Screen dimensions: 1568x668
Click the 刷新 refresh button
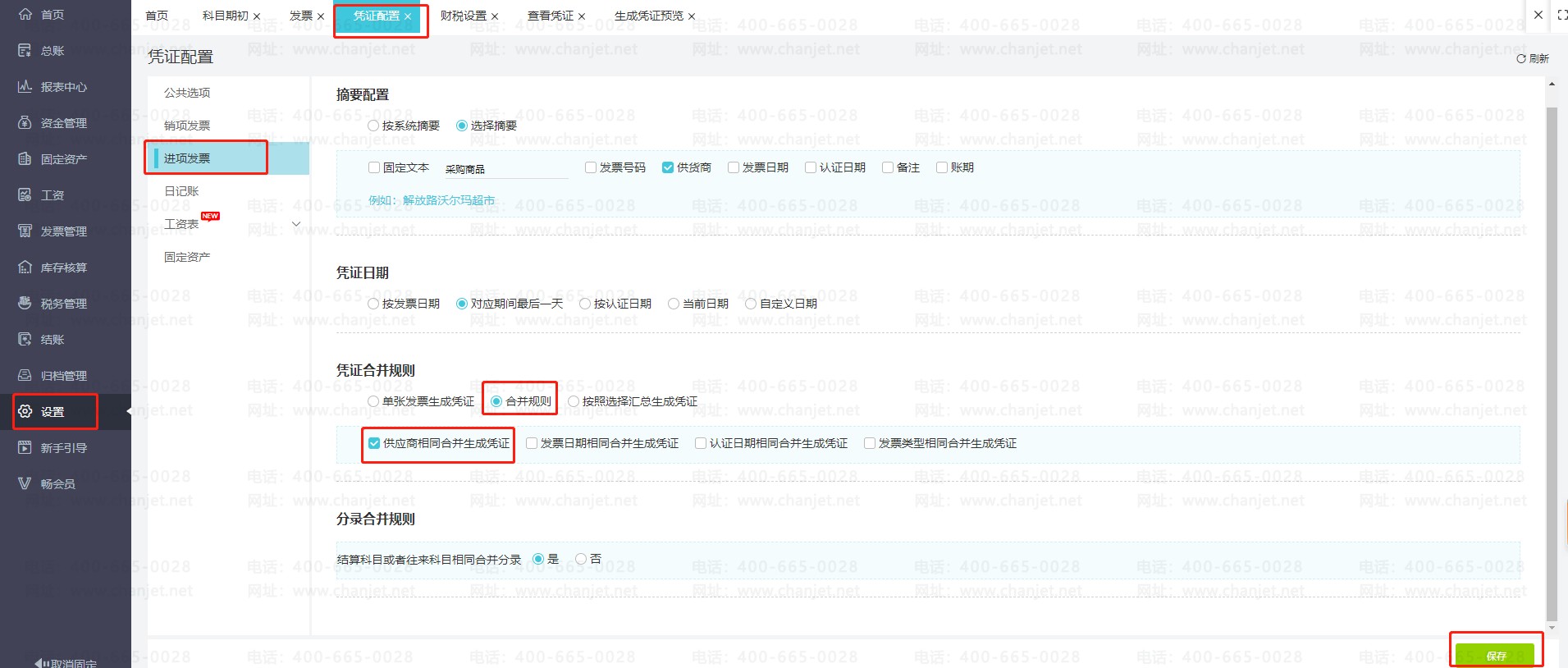(x=1532, y=58)
